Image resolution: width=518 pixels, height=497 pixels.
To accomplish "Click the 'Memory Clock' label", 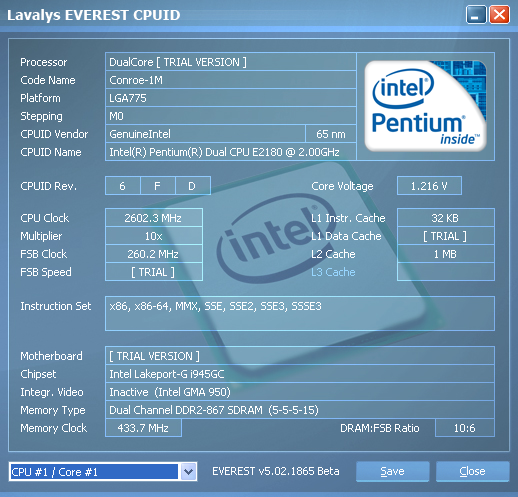I will tap(54, 428).
